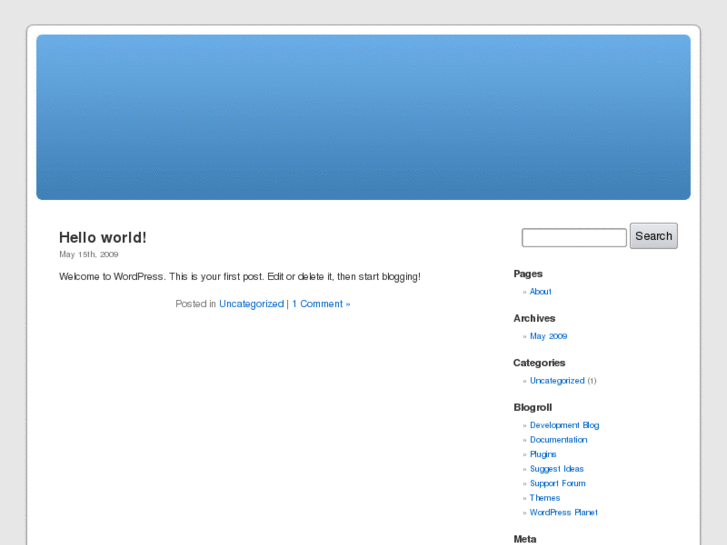Open the May 2009 archive link
727x545 pixels.
tap(548, 336)
